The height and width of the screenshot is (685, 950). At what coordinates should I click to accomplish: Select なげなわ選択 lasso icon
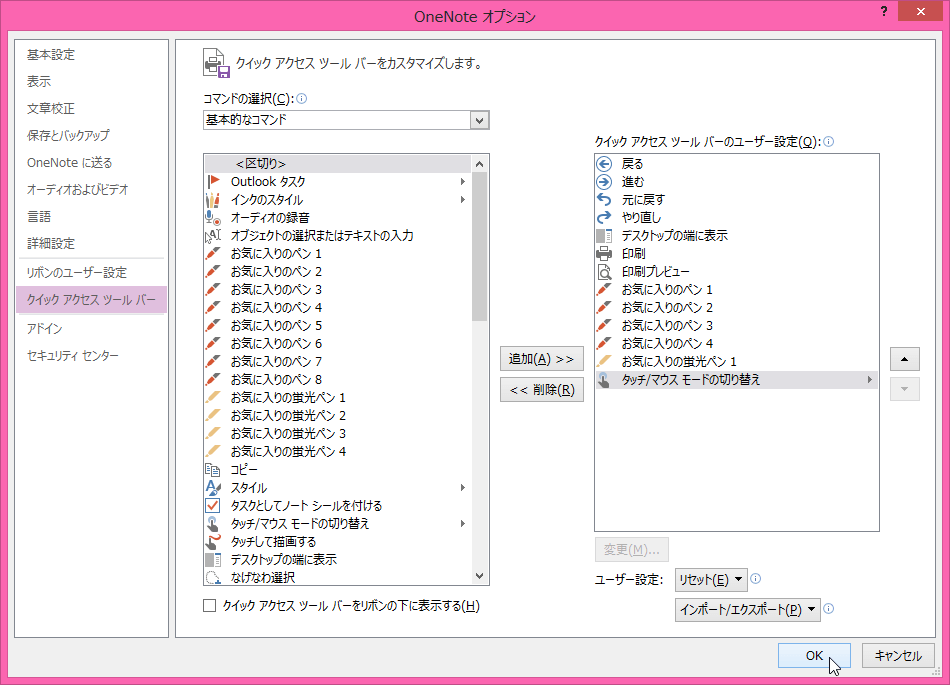click(213, 578)
